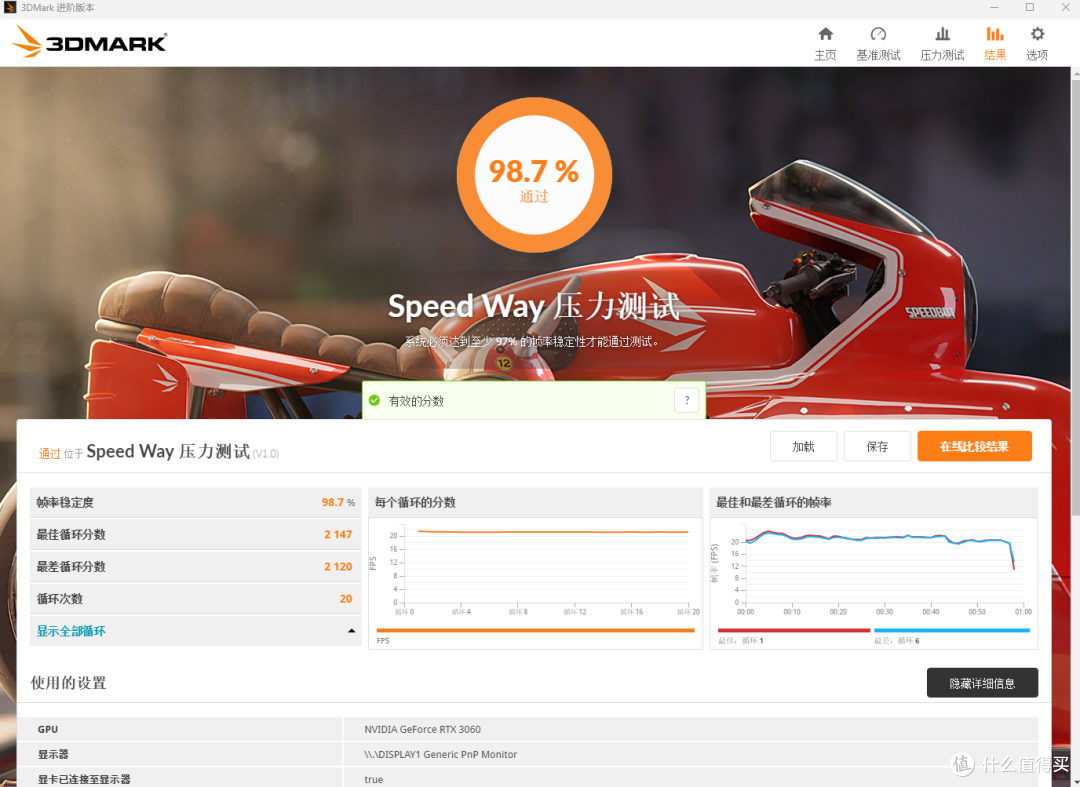
Task: Click the vertical scrollbar thumb
Action: [1075, 296]
